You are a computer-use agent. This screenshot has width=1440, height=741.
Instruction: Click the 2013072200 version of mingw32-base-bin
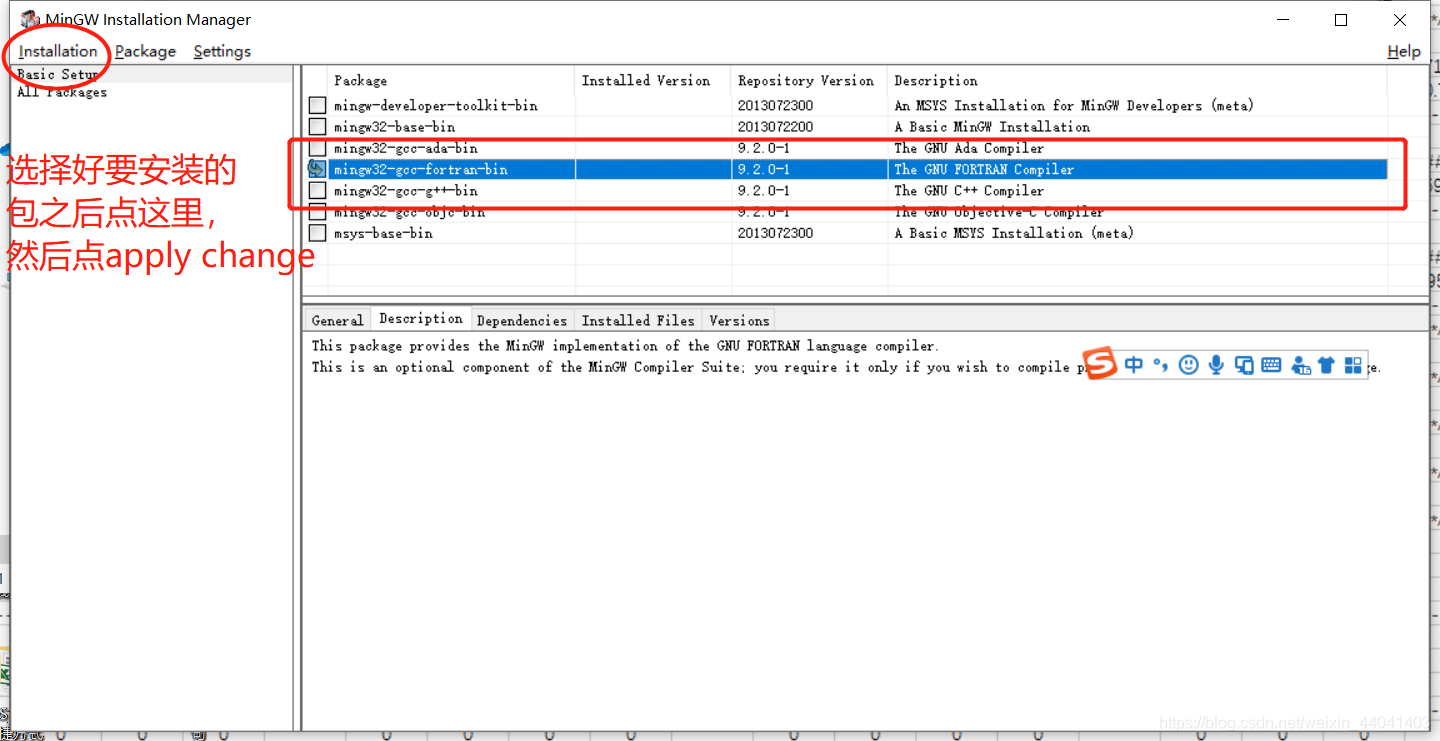coord(775,127)
